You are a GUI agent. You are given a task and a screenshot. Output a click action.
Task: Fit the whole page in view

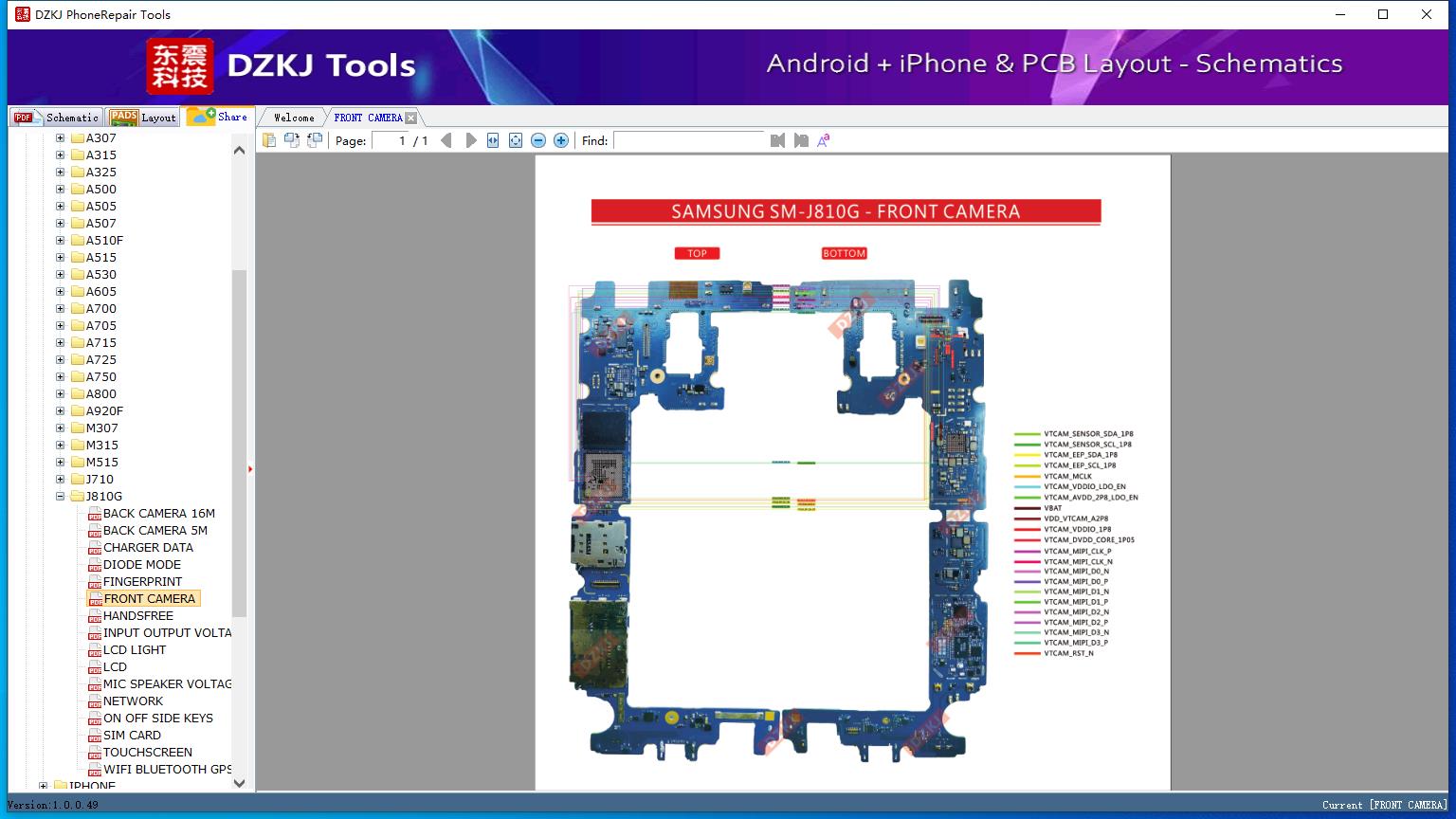[516, 140]
